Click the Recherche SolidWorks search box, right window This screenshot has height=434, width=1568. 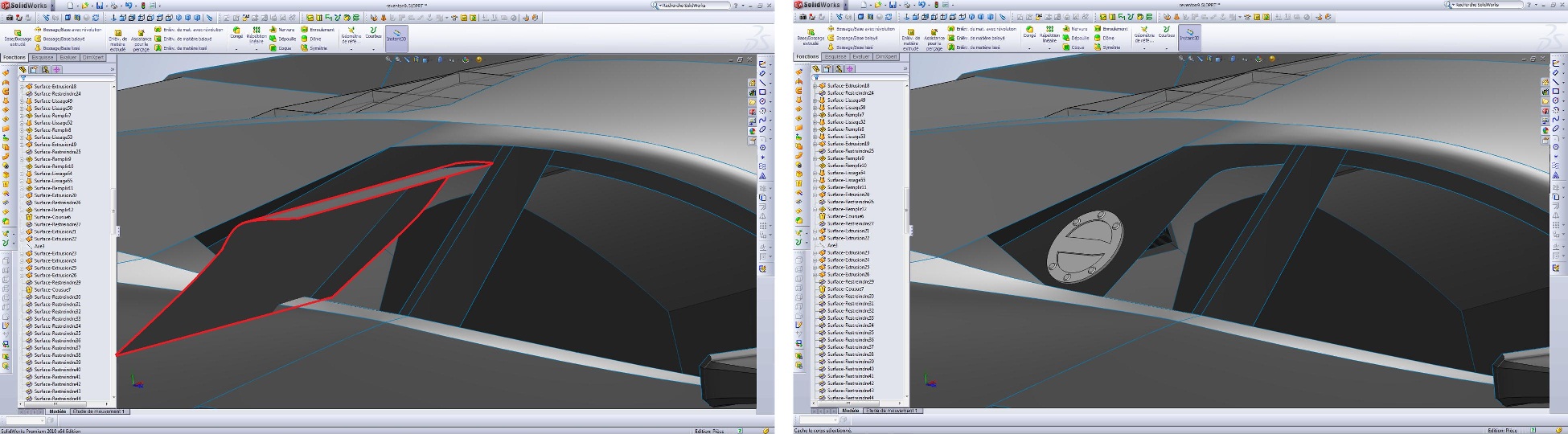(1482, 5)
